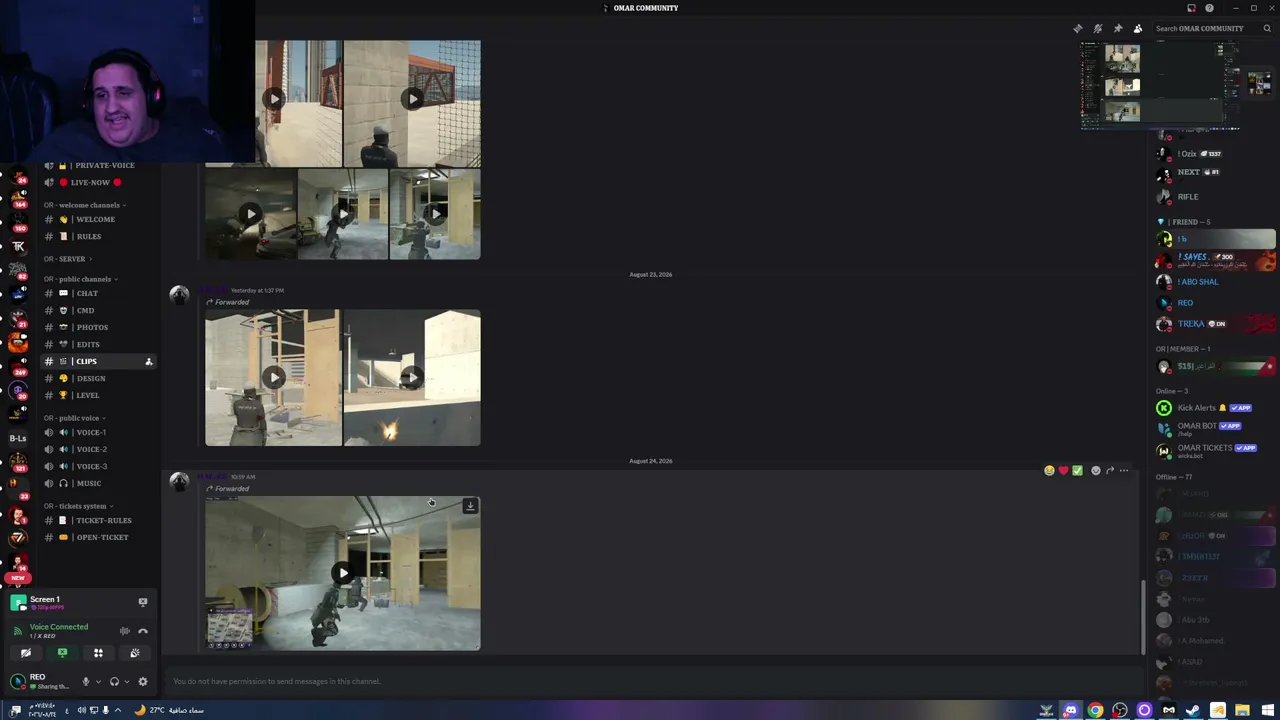The height and width of the screenshot is (720, 1280).
Task: Open OMAR TICKETS member profile
Action: coord(1214,450)
